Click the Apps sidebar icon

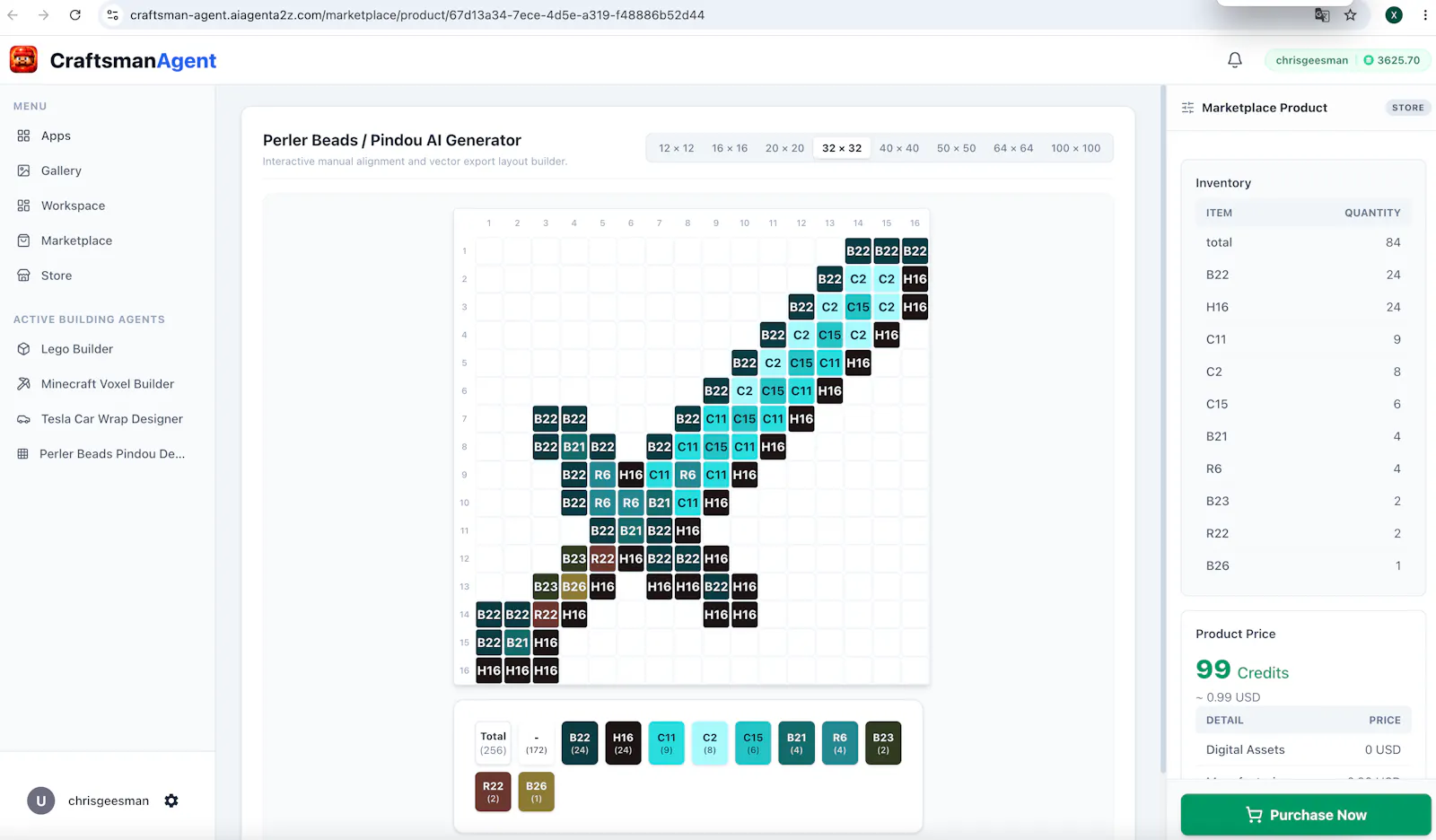coord(23,136)
